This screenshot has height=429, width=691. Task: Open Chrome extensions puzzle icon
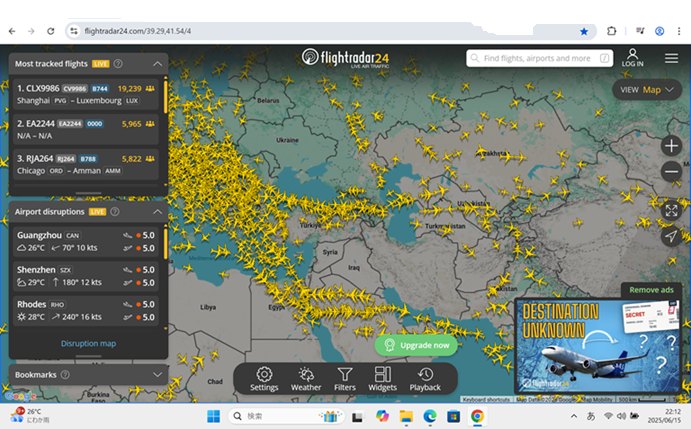pyautogui.click(x=611, y=31)
